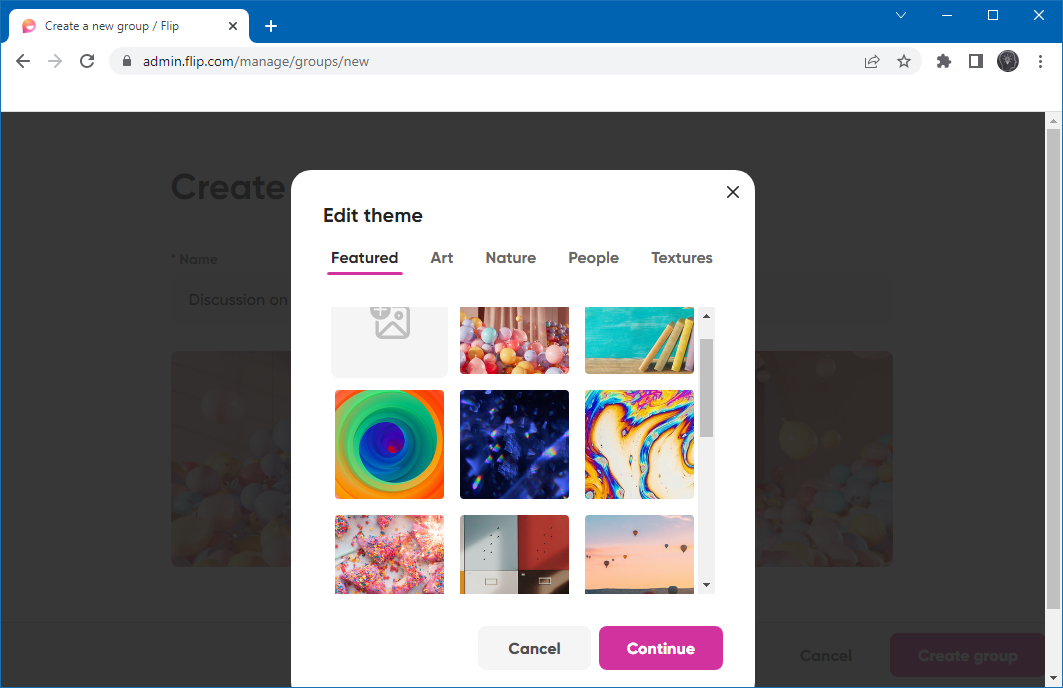The width and height of the screenshot is (1063, 688).
Task: Click the upload custom image tile
Action: [389, 342]
